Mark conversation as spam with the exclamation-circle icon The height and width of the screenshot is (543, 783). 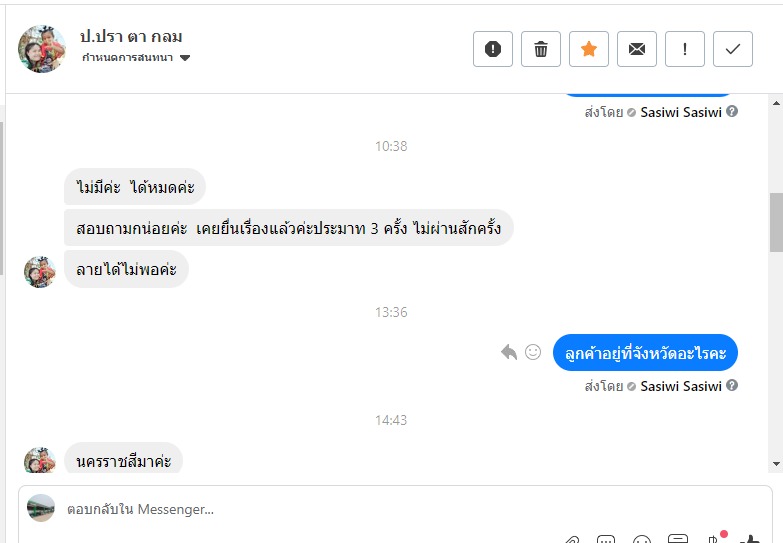pyautogui.click(x=493, y=49)
